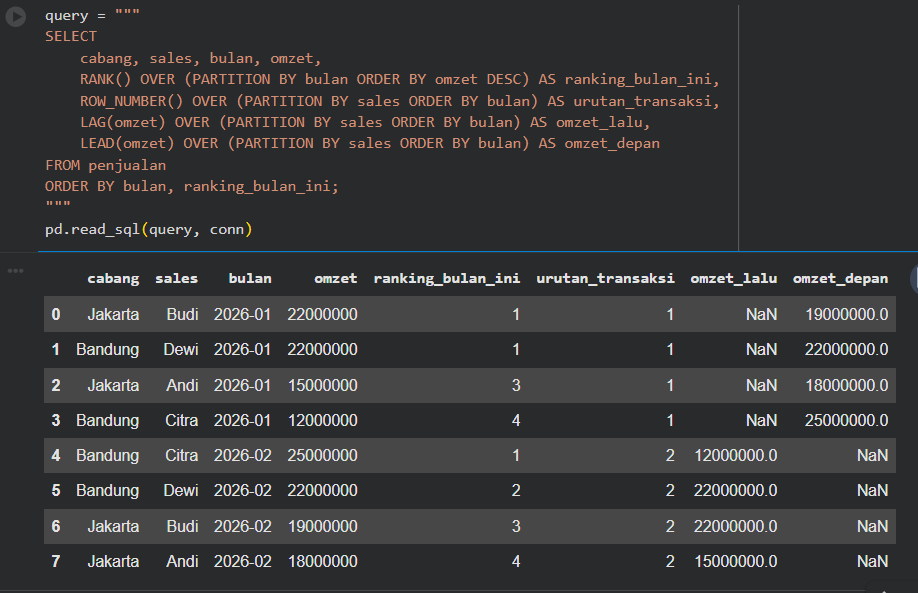
Task: Place cursor on the ROW_NUMBER() OVER line
Action: tap(399, 101)
